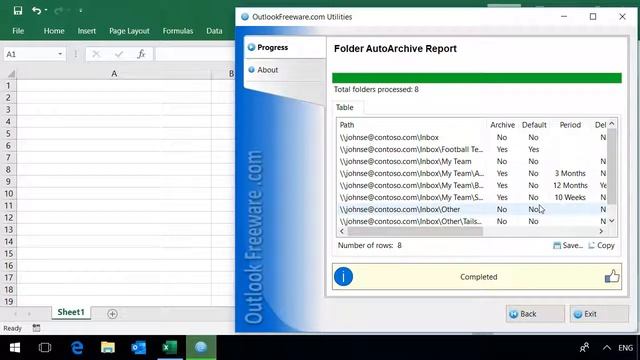Click the Copy report button
The height and width of the screenshot is (360, 640).
click(x=602, y=245)
